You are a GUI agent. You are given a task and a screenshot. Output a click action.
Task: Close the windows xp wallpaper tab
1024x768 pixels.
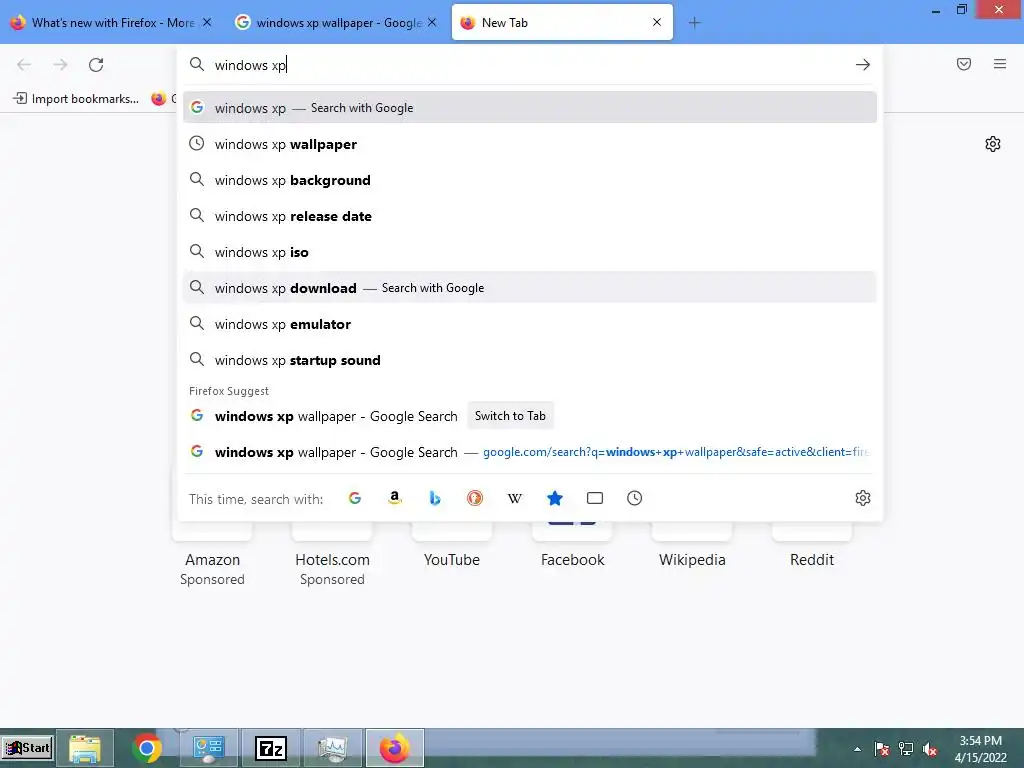pos(432,22)
